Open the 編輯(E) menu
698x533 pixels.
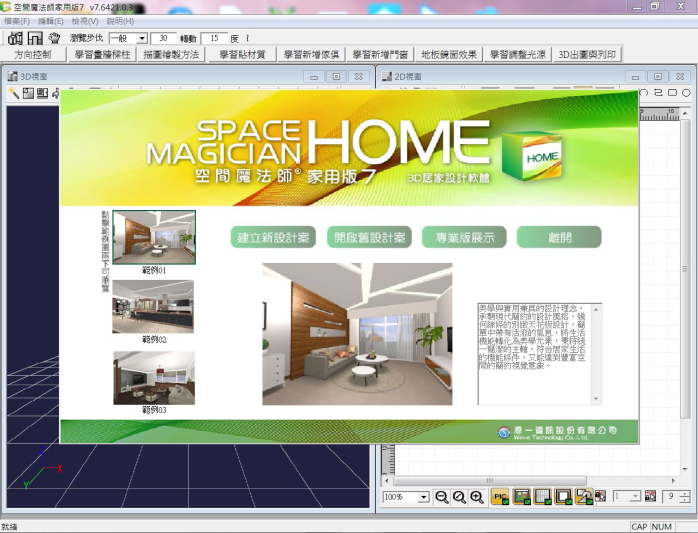pos(50,21)
